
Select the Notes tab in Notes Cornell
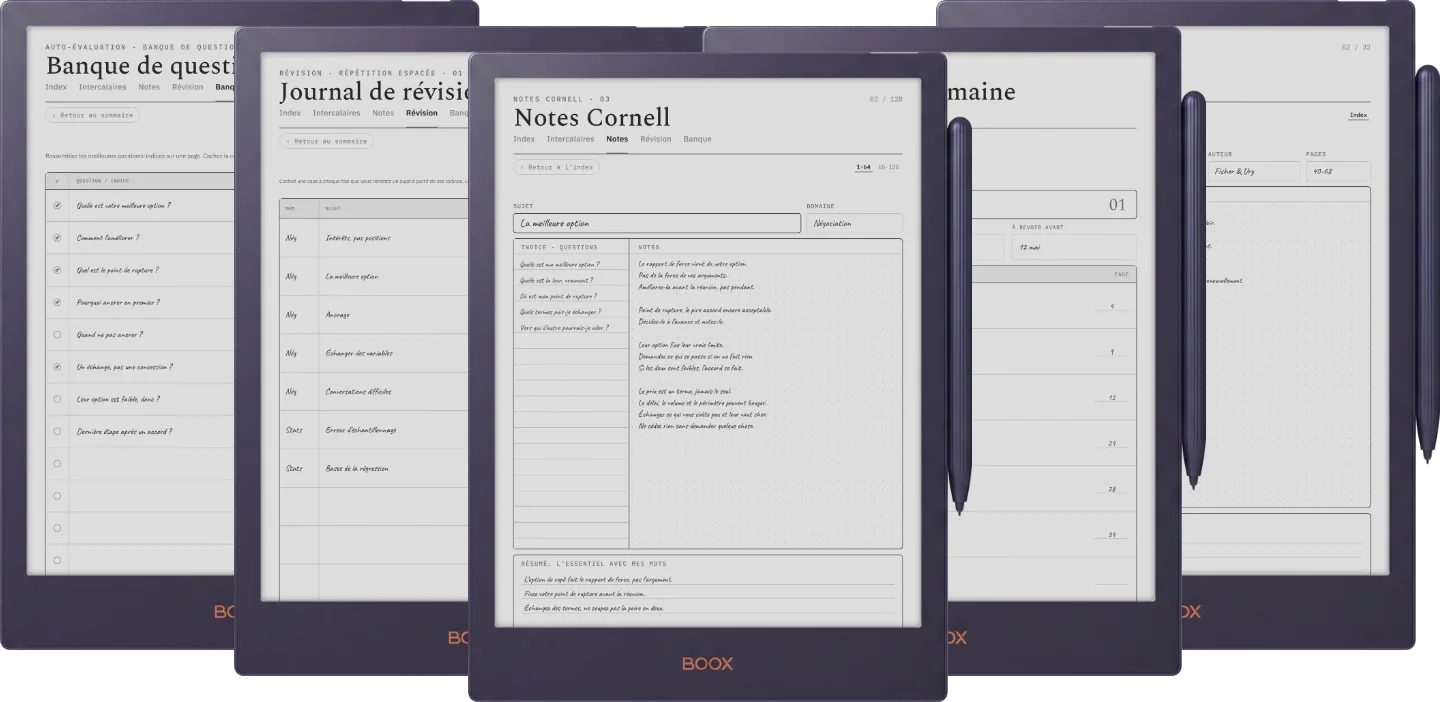[x=617, y=139]
